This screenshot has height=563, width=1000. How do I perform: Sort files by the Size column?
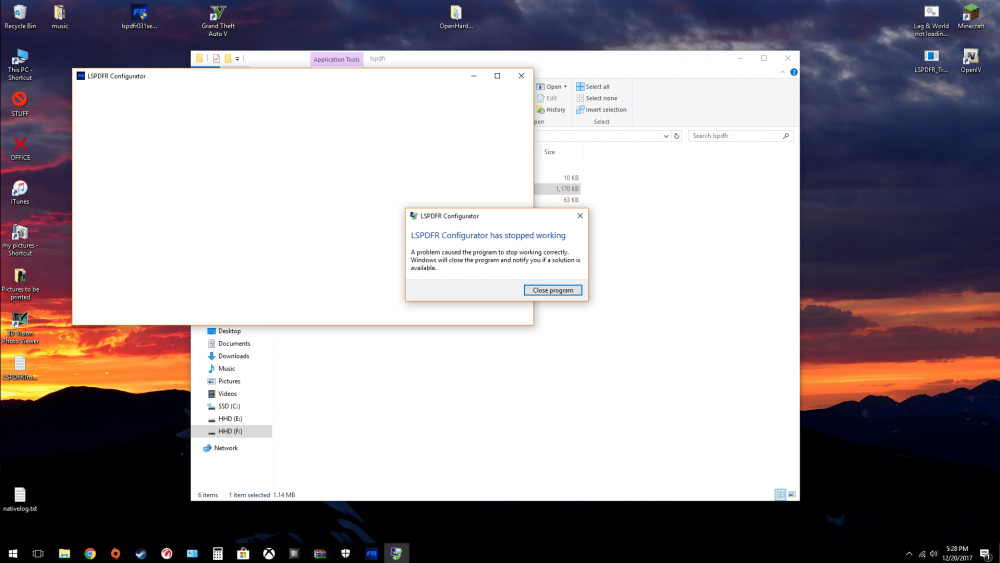click(549, 152)
